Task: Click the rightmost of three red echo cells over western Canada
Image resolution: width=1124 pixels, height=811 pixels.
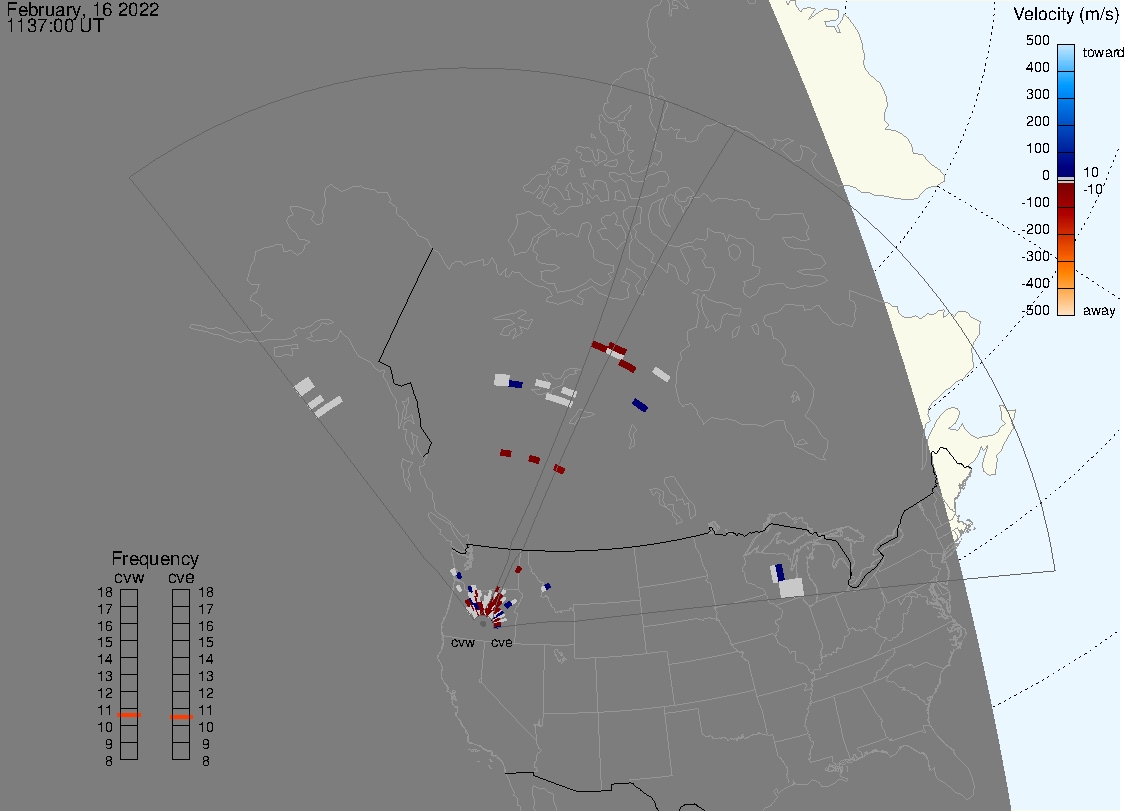Action: coord(559,469)
